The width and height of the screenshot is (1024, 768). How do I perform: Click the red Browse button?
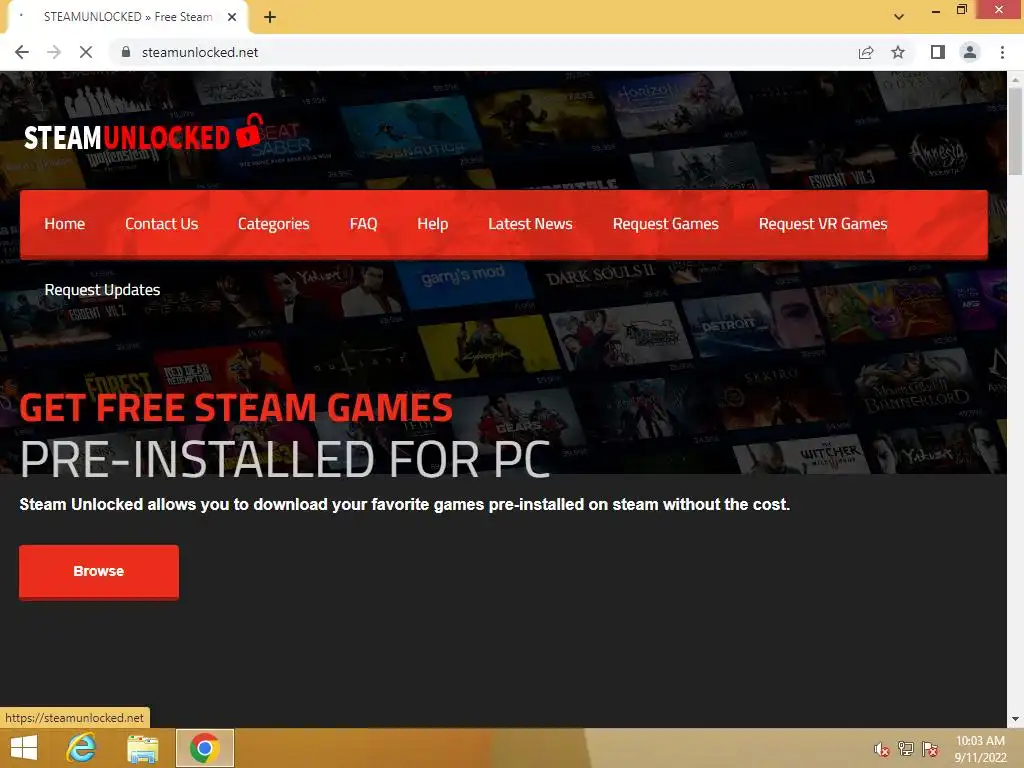tap(99, 571)
